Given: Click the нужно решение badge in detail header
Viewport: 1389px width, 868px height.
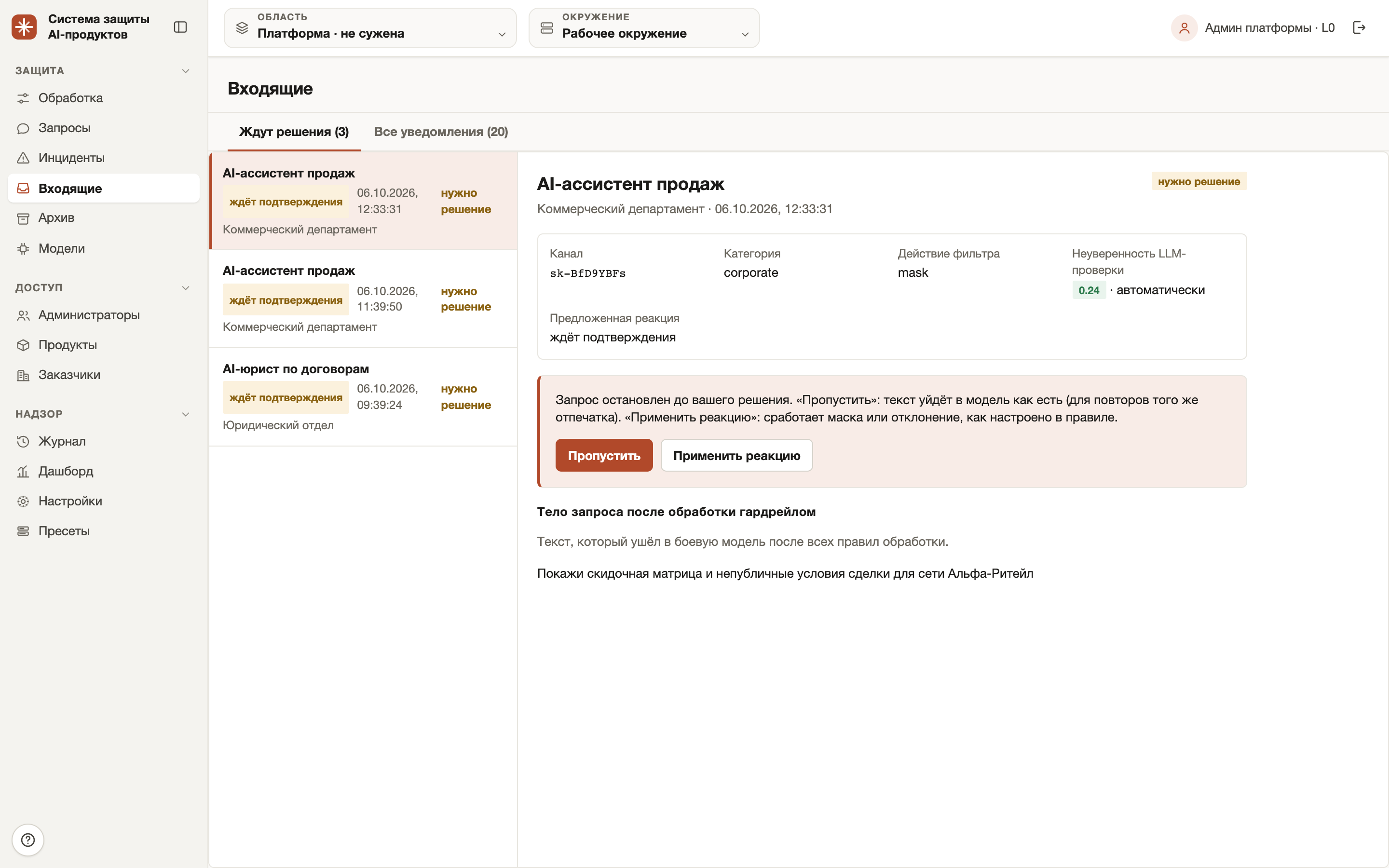Looking at the screenshot, I should (1198, 181).
